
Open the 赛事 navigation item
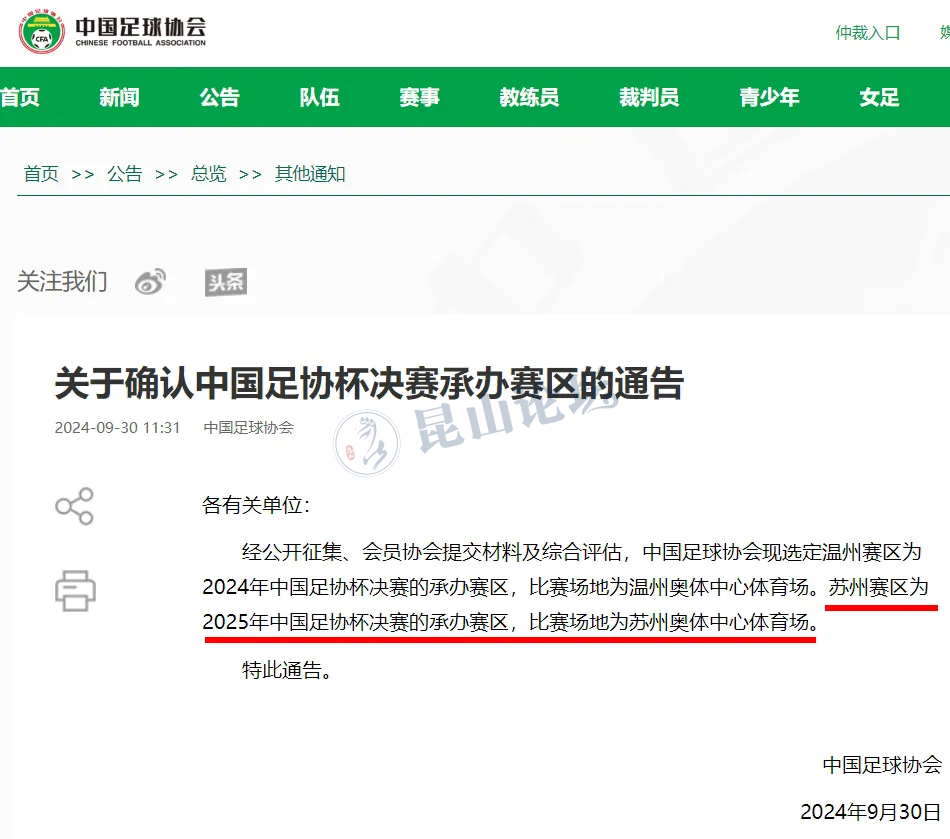tap(419, 97)
